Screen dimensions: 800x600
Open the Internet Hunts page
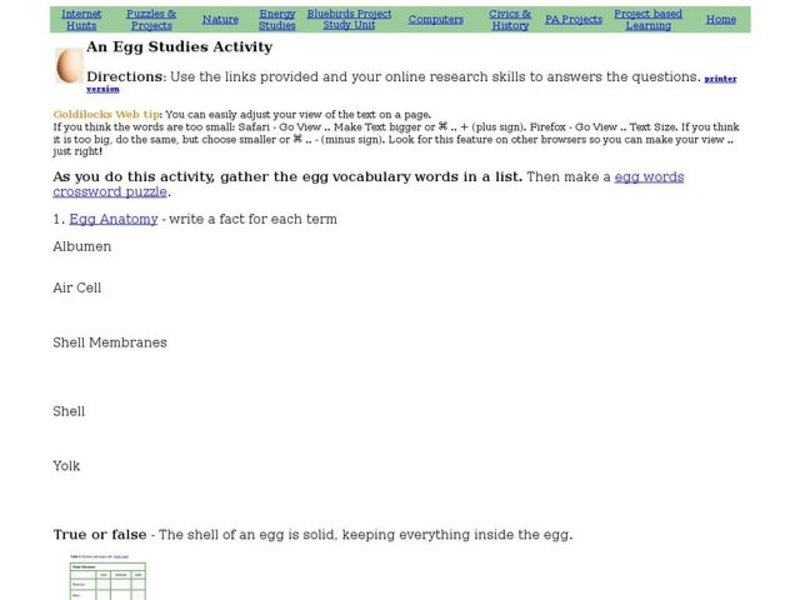point(81,18)
